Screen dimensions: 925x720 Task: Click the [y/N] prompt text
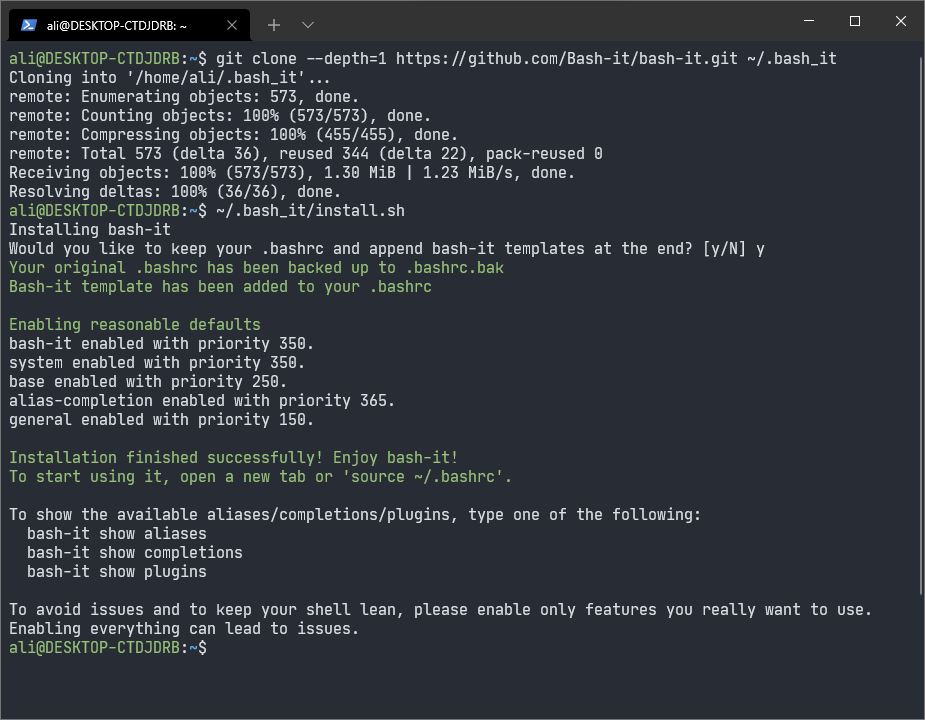(724, 248)
